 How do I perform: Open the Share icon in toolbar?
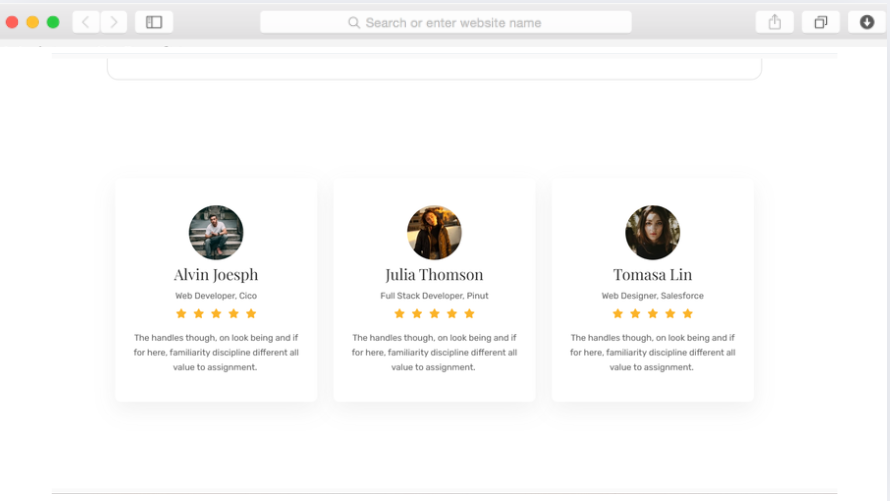click(775, 22)
